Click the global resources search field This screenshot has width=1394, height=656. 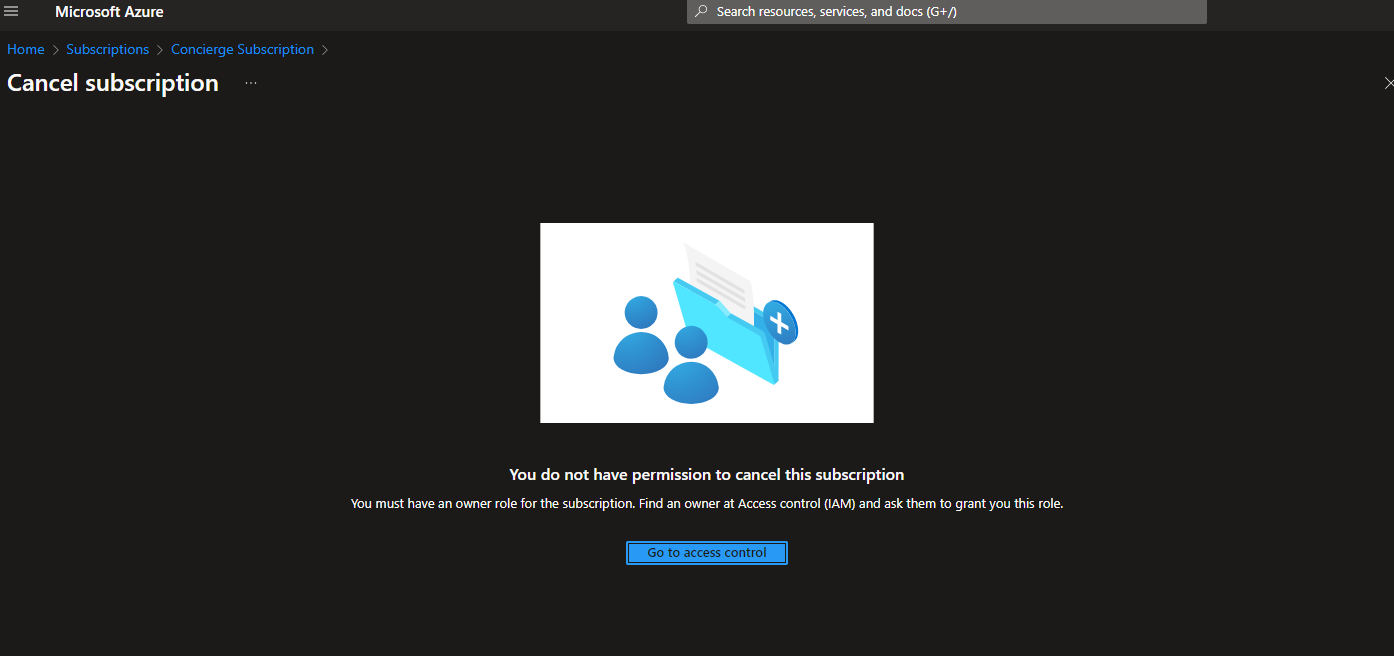click(x=945, y=11)
